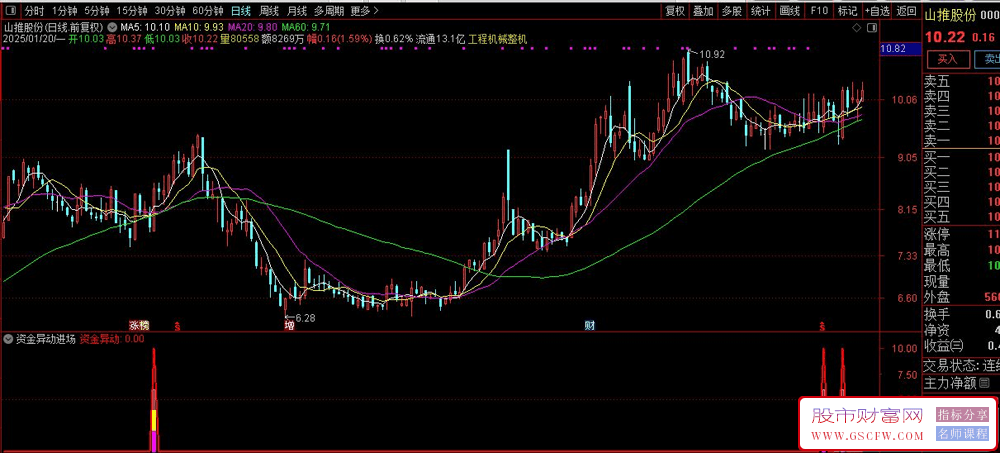
Task: Click the 买五 order book row
Action: 962,217
